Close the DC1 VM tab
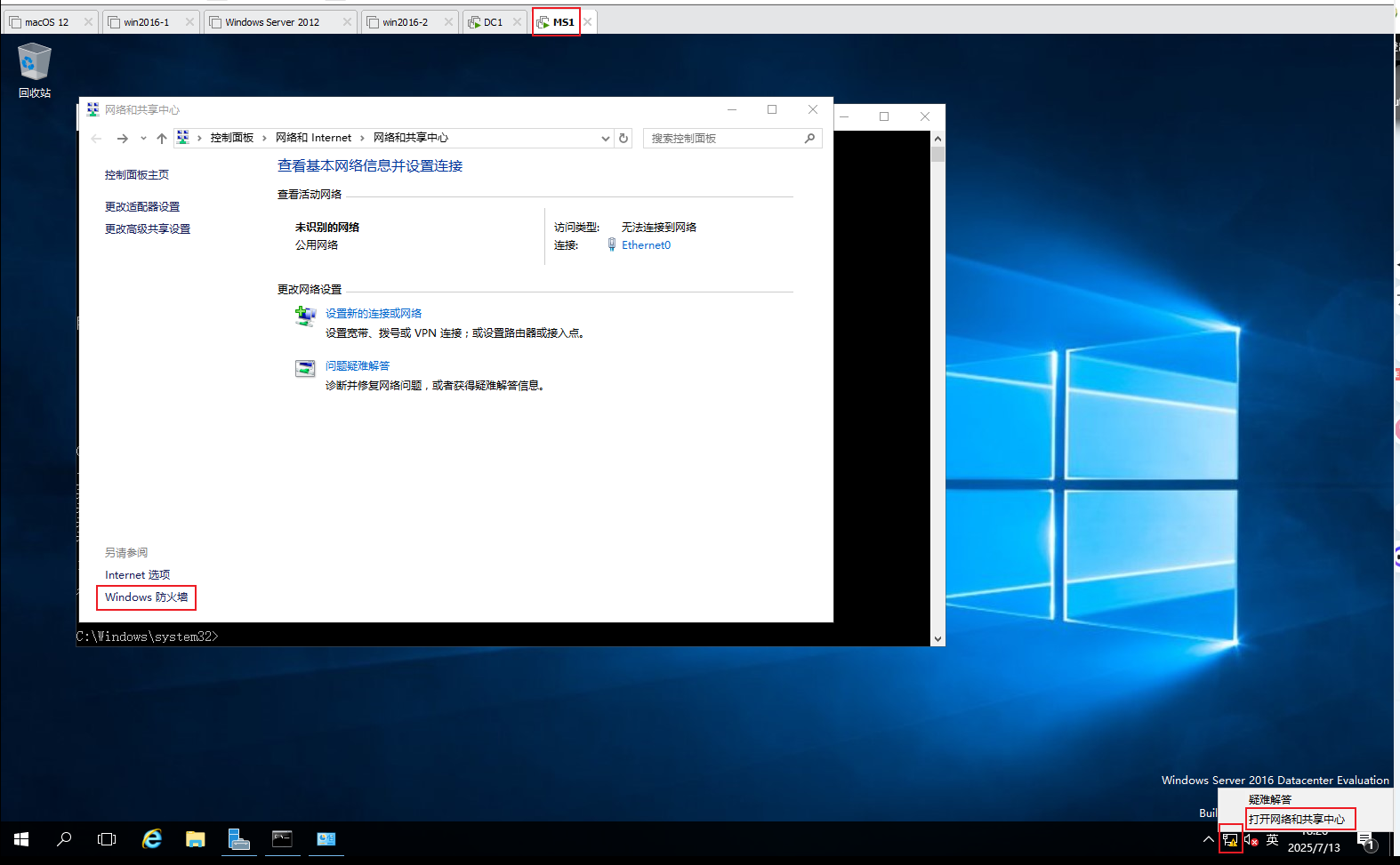Screen dimensions: 1400x865 517,22
